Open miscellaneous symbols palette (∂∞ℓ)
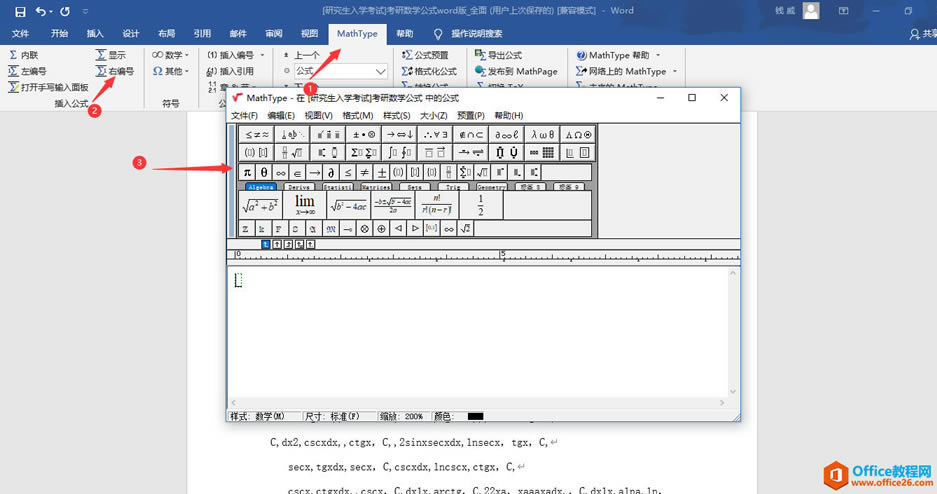Screen dimensions: 937x494 [x=507, y=134]
